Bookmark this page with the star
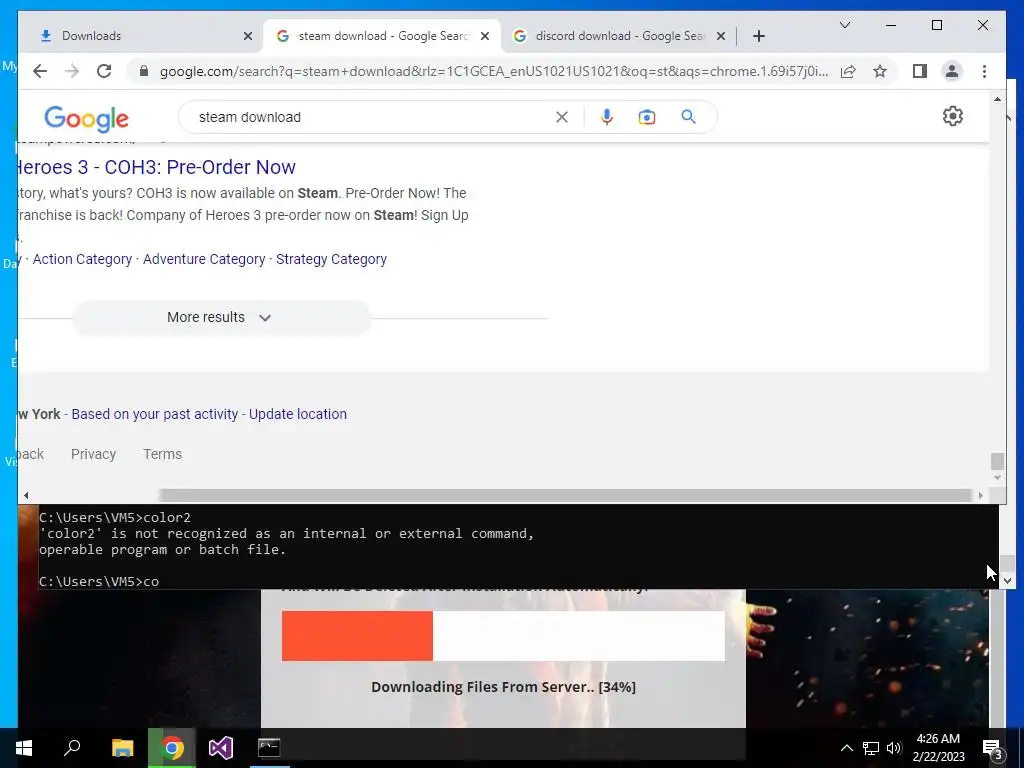 point(880,71)
